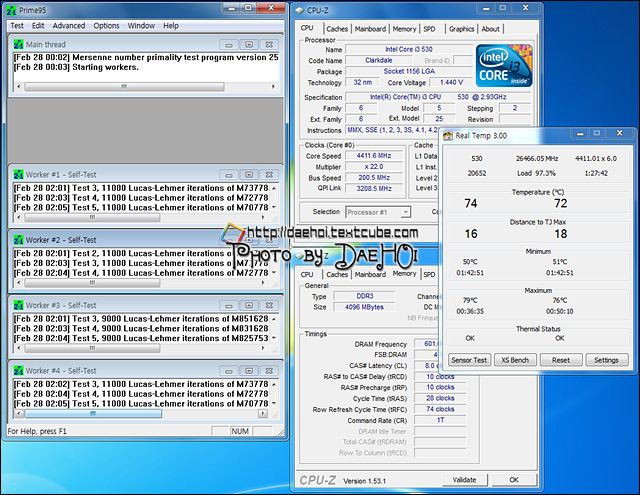Viewport: 640px width, 495px height.
Task: Click the Command Rate 1T value
Action: pos(440,420)
